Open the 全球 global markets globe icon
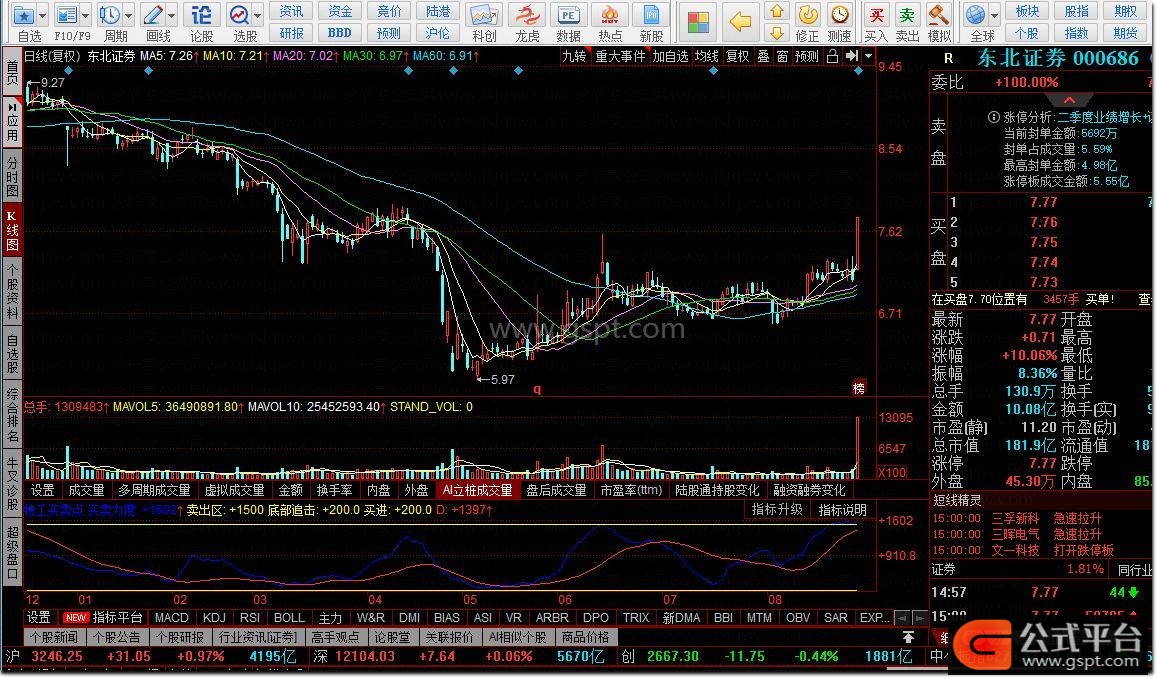1158x678 pixels. [x=976, y=15]
